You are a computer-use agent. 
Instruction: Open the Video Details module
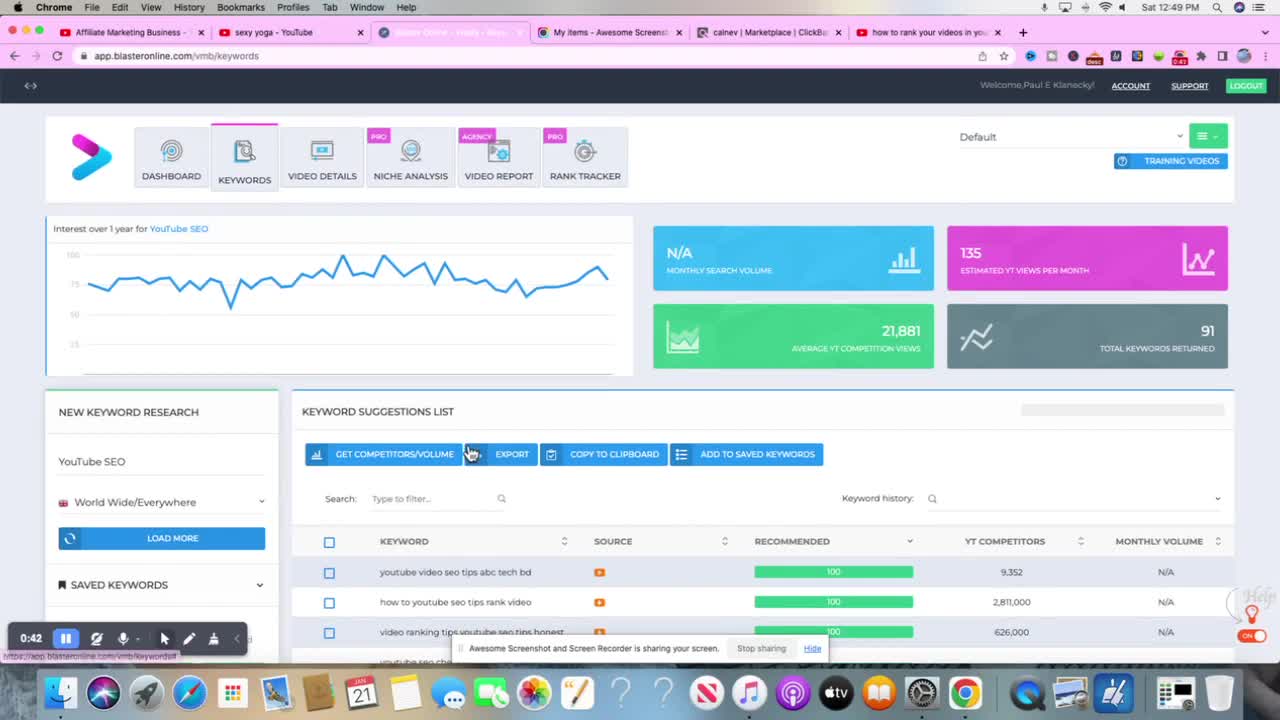pyautogui.click(x=322, y=157)
